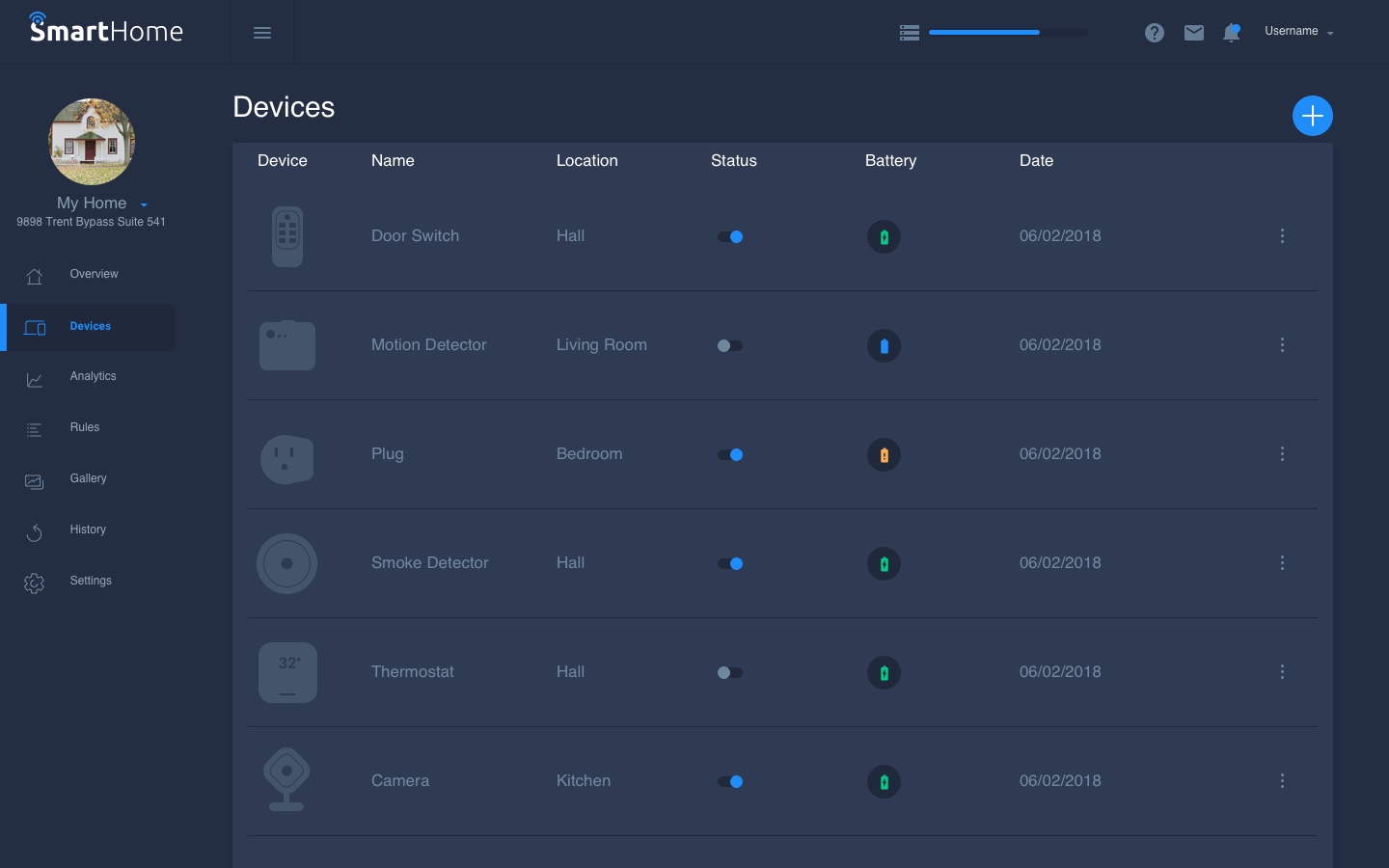Click the server list icon in header
Image resolution: width=1389 pixels, height=868 pixels.
coord(909,33)
